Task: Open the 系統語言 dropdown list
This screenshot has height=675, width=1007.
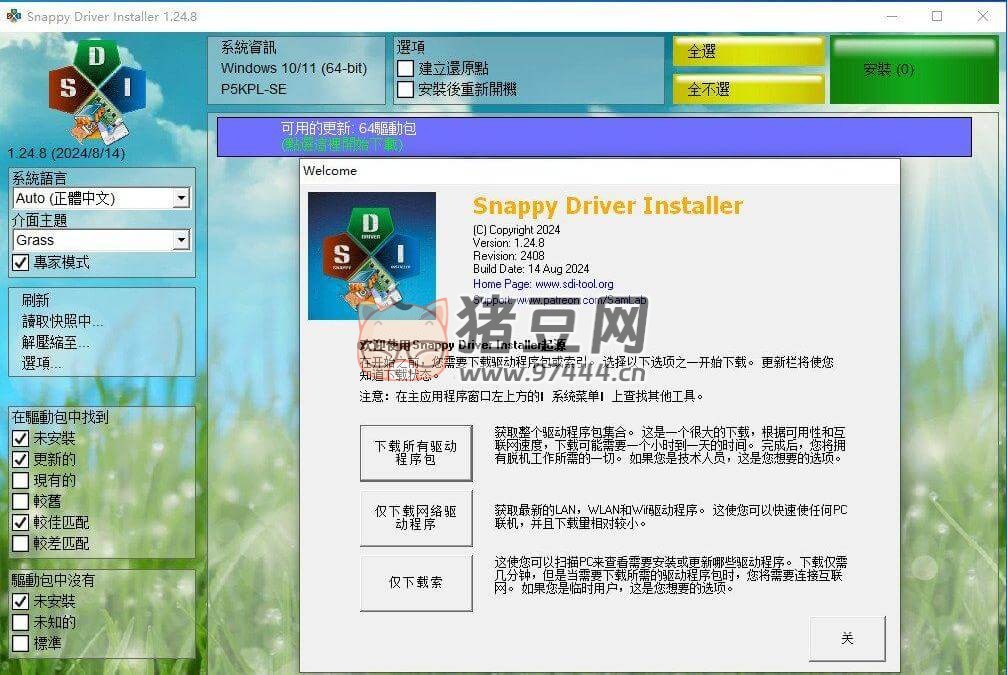Action: 181,198
